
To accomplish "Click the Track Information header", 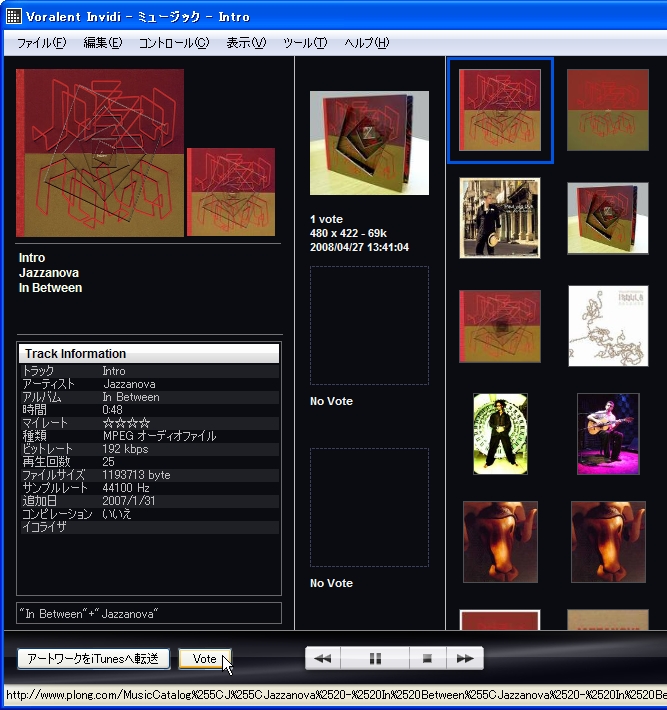I will tap(149, 354).
